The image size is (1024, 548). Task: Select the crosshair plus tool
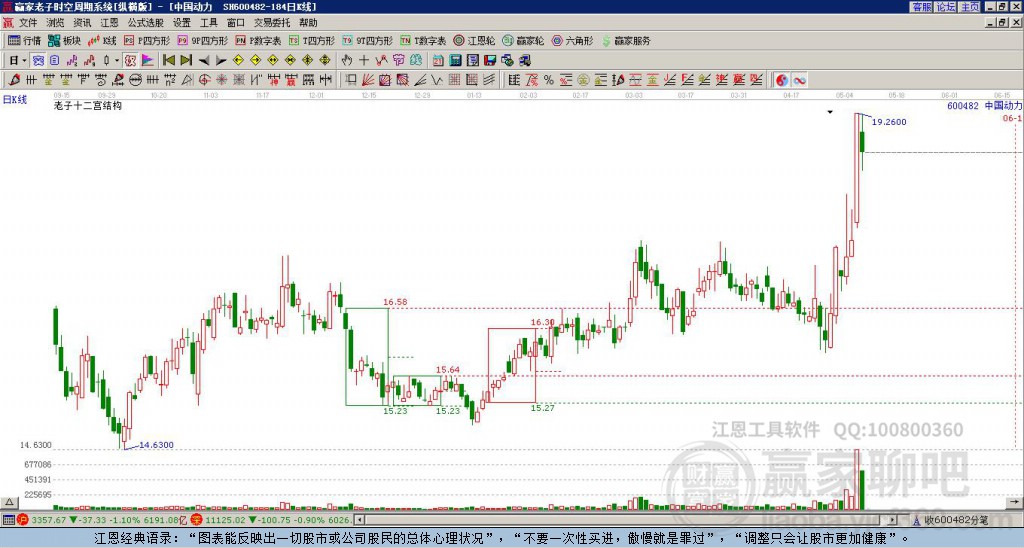(x=364, y=61)
